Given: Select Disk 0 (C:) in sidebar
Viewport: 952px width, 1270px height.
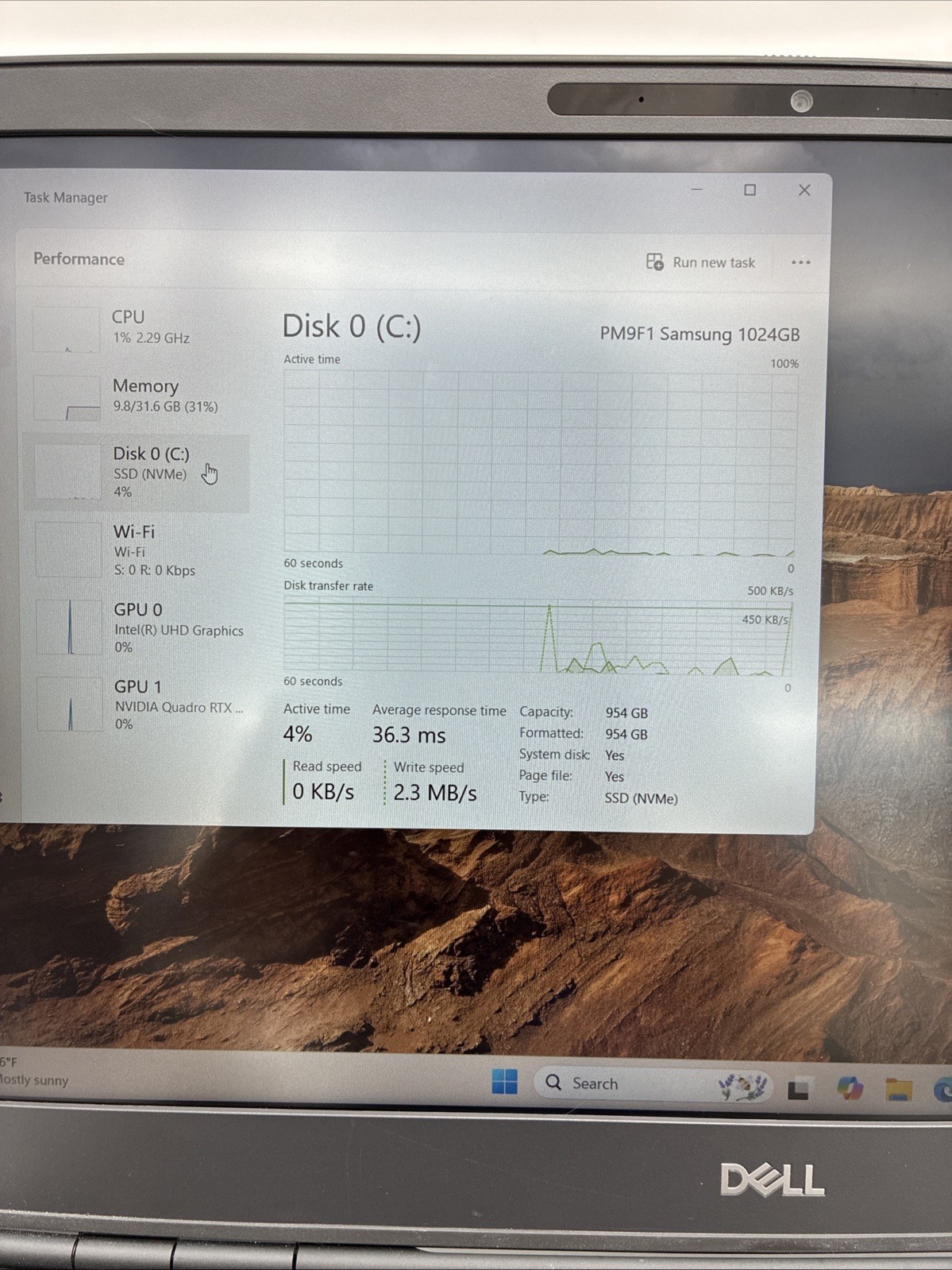Looking at the screenshot, I should tap(135, 473).
